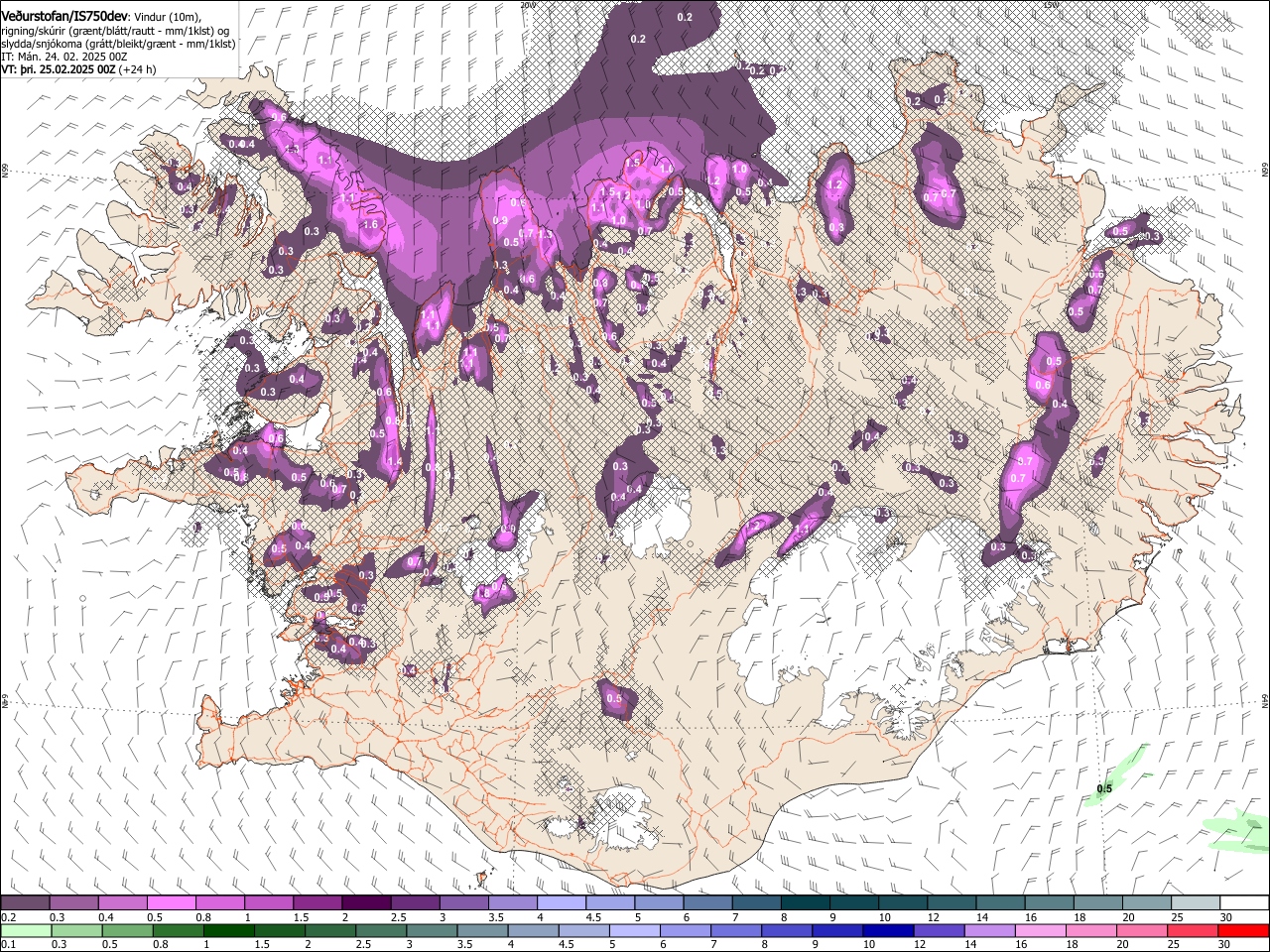Pick the darkest green 1–1.5 lower legend swatch

pyautogui.click(x=228, y=930)
